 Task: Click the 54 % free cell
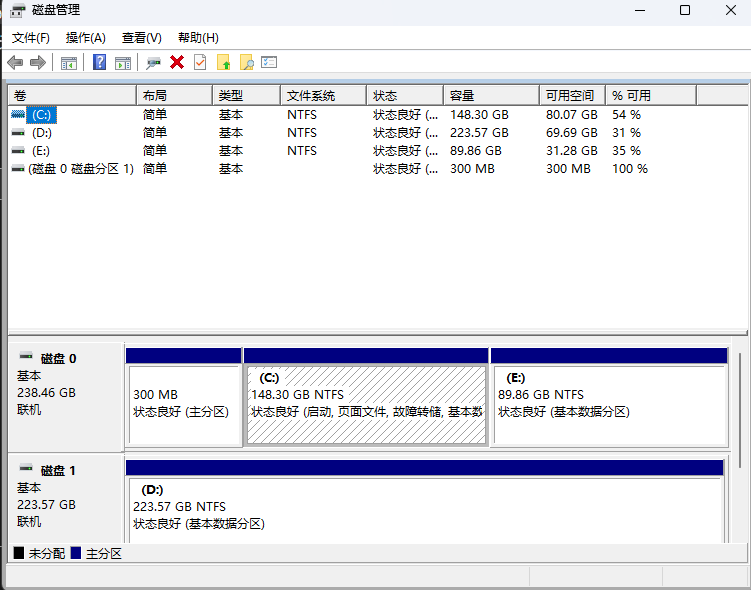pyautogui.click(x=626, y=115)
